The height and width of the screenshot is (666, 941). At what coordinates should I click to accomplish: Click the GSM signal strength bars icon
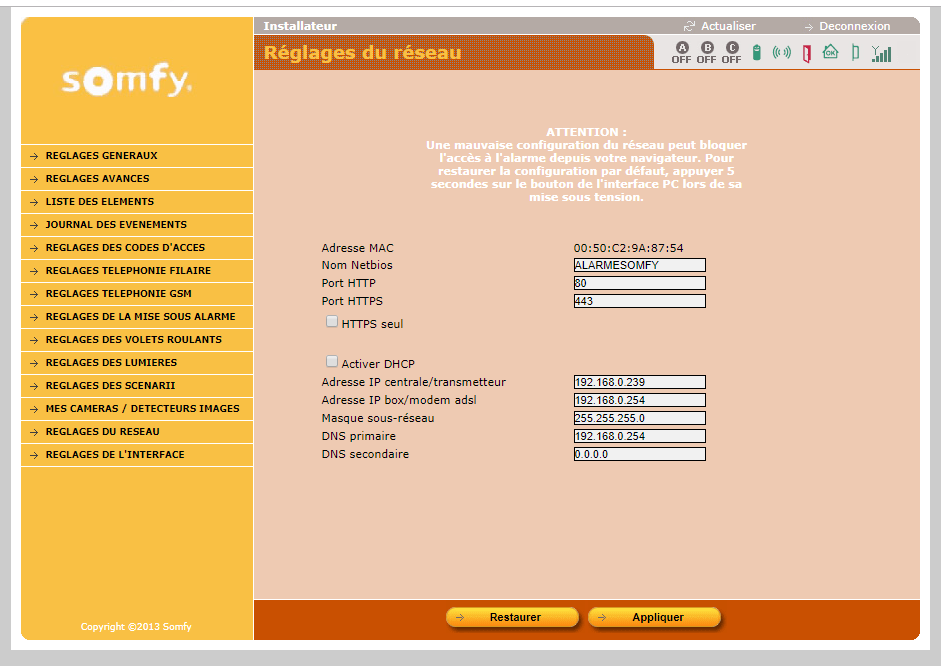881,54
